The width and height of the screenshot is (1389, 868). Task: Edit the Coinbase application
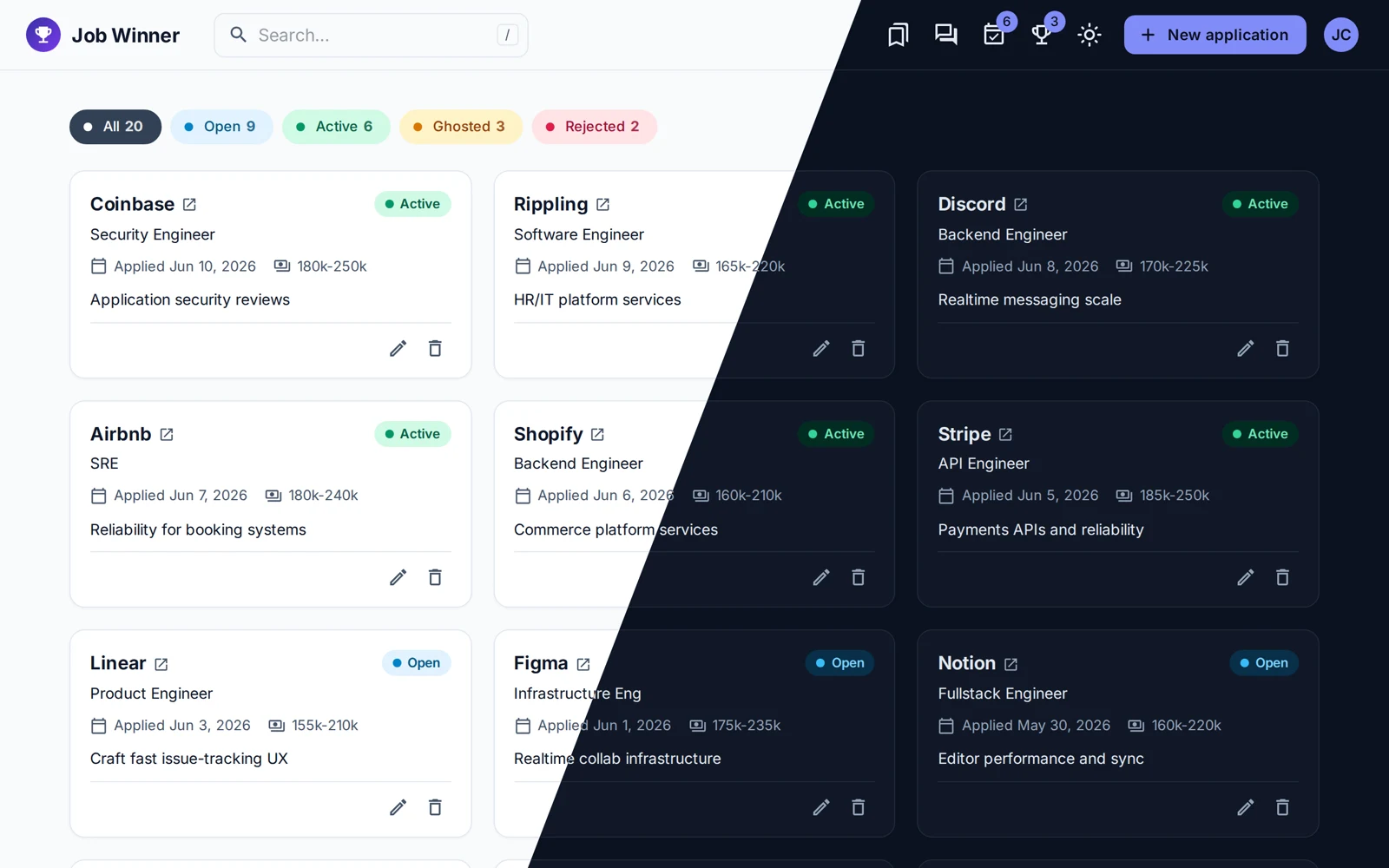tap(398, 349)
